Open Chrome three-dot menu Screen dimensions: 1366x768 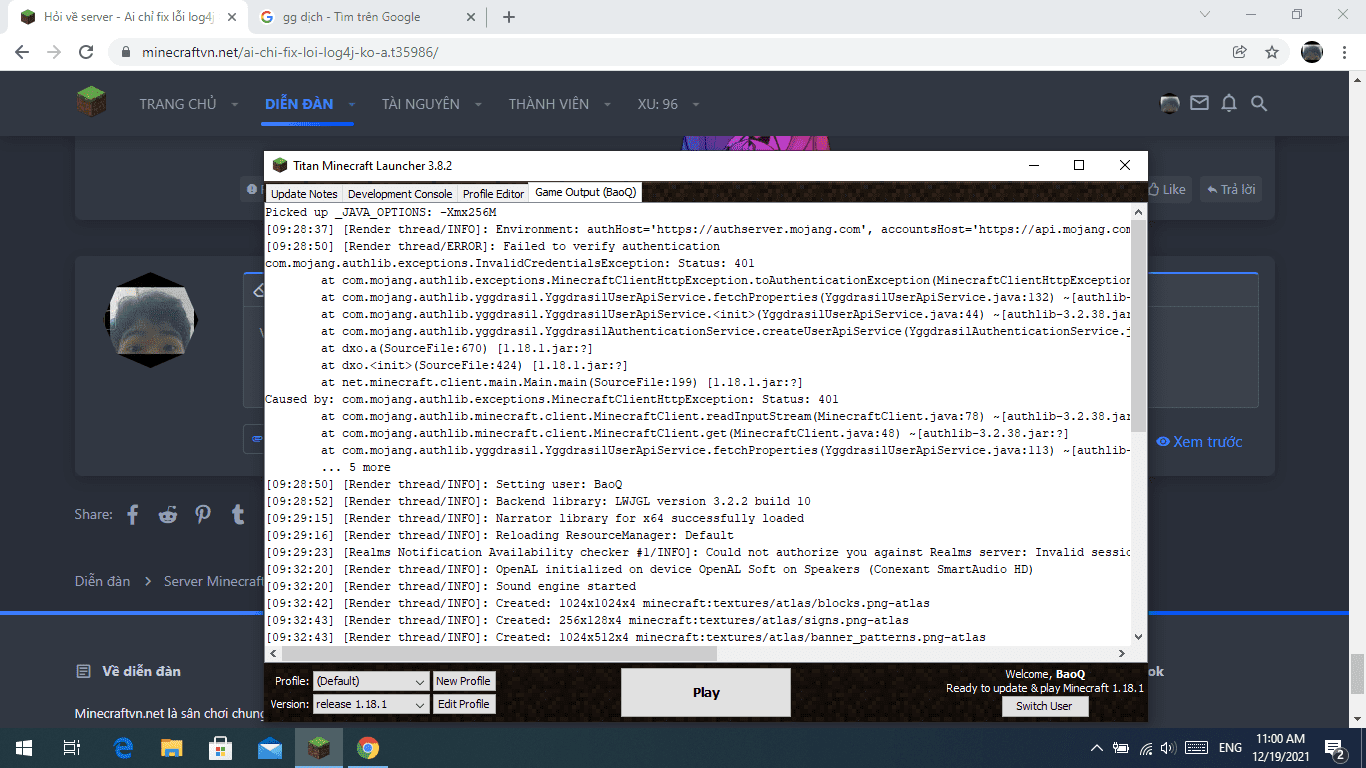(x=1345, y=52)
